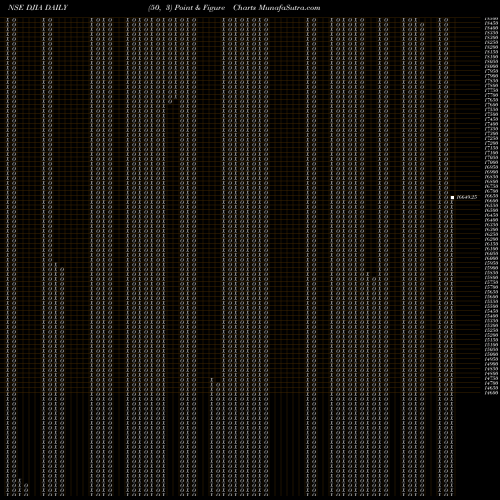This screenshot has width=500, height=500.
Task: Click the 26649.25 current price label
Action: (x=467, y=197)
